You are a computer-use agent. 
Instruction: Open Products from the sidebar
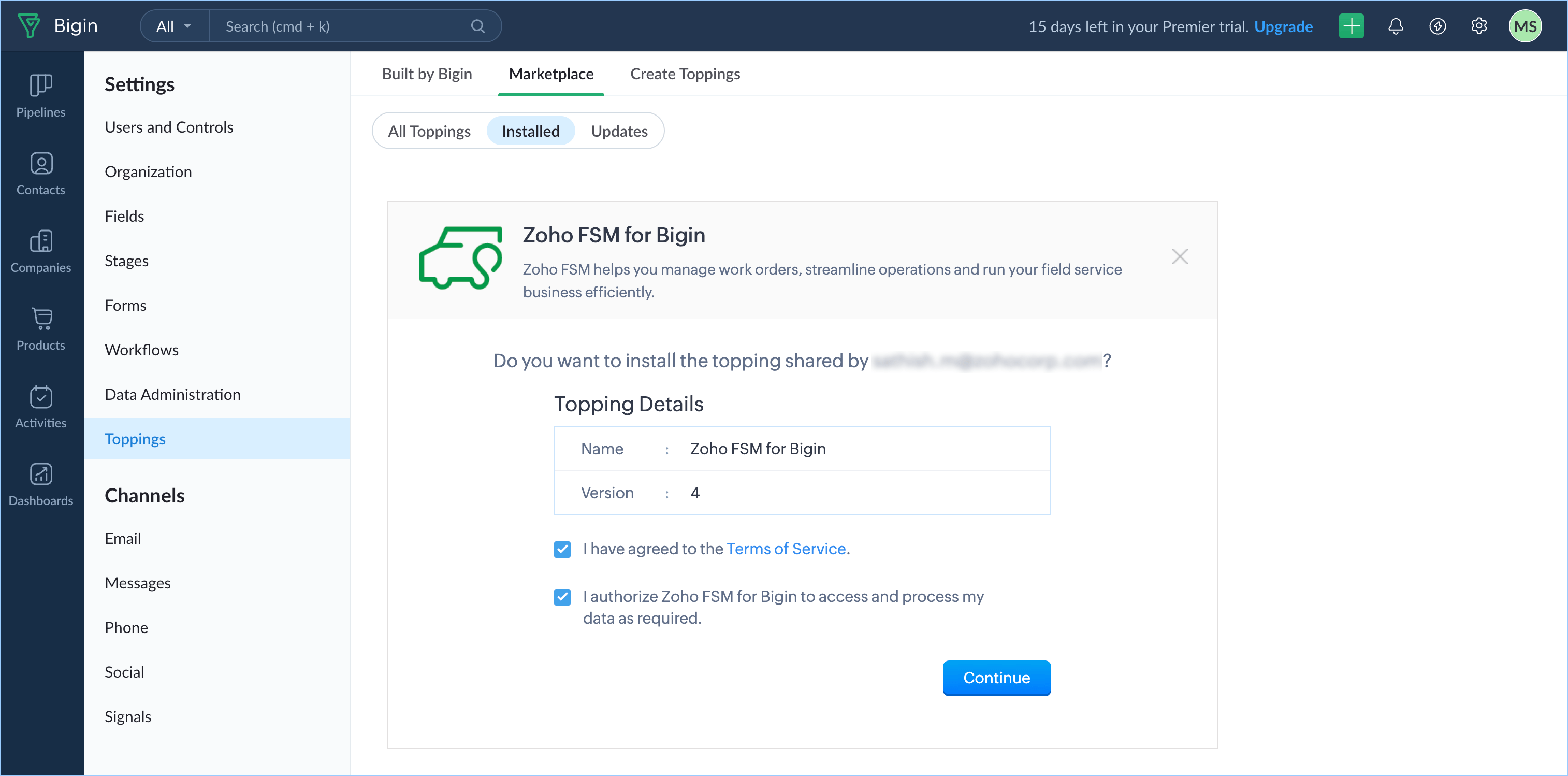(41, 329)
